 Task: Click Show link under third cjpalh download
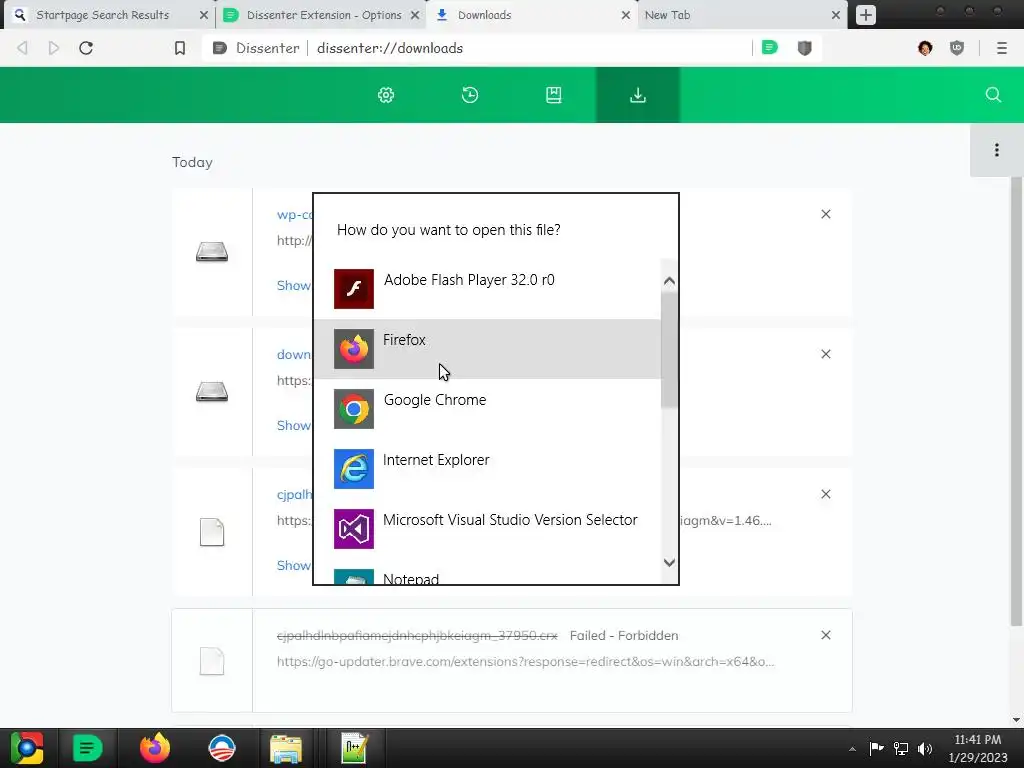click(294, 566)
